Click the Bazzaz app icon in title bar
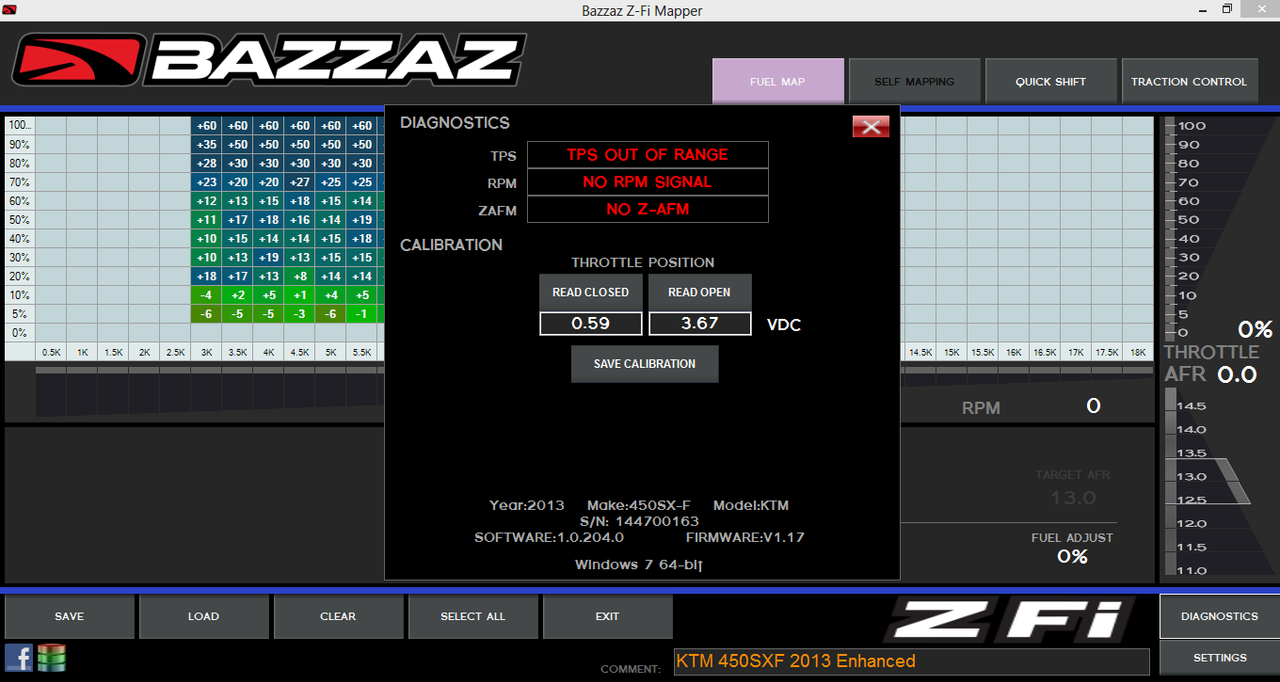 (11, 10)
